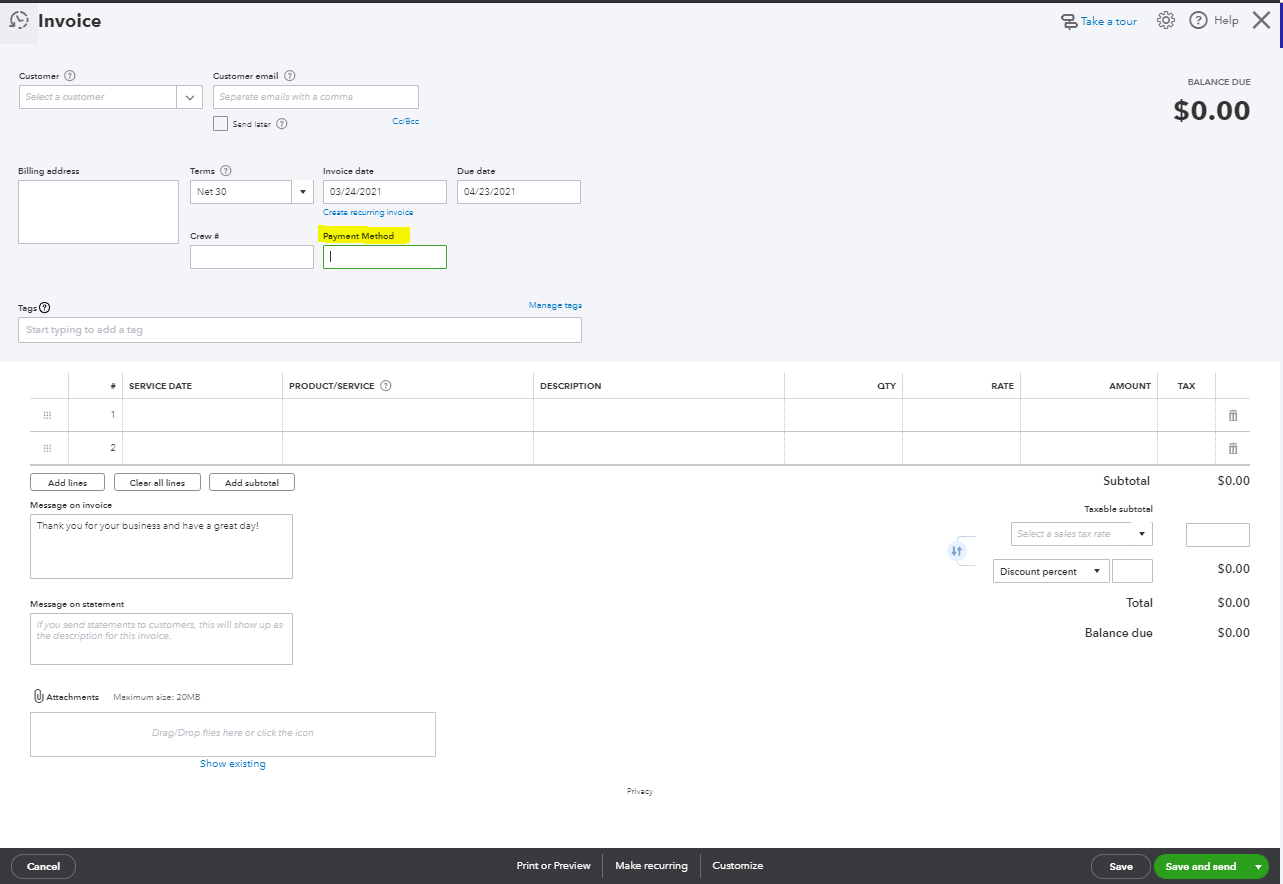The width and height of the screenshot is (1283, 884).
Task: Open the sales tax rate dropdown
Action: pos(1141,534)
